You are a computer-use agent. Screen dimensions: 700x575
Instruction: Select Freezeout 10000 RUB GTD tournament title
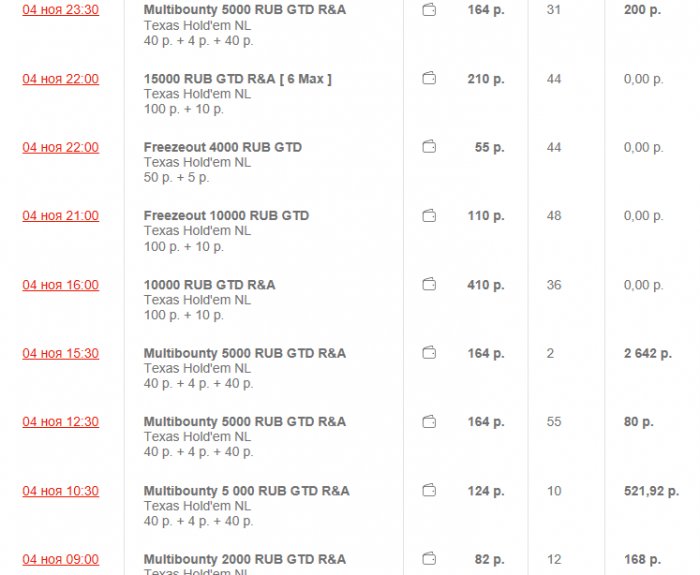226,216
